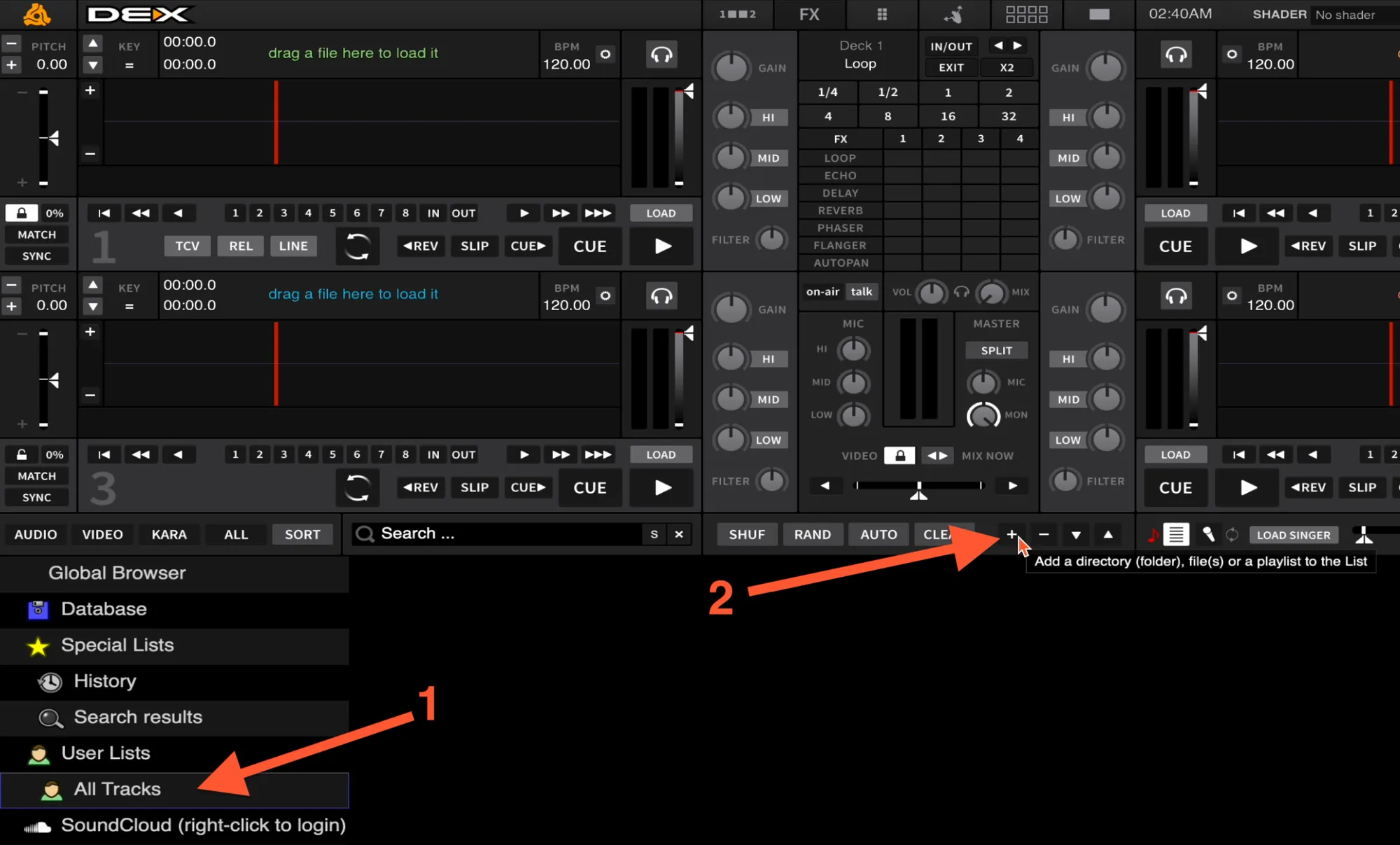Click the SHUF playlist button
Screen dimensions: 1400x845
[x=746, y=534]
